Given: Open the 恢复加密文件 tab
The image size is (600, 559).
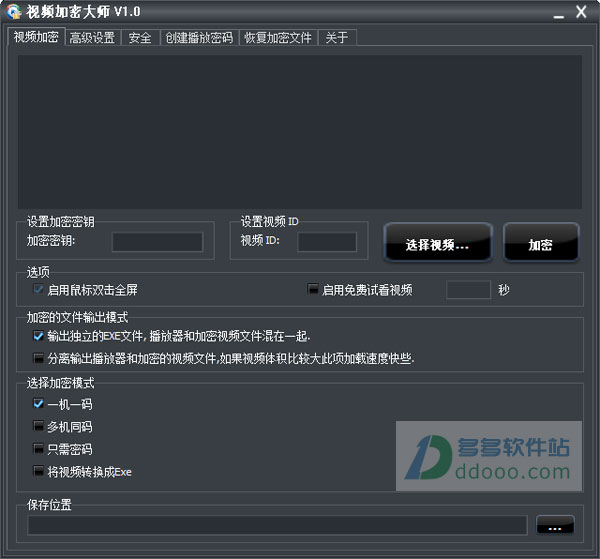Looking at the screenshot, I should point(278,37).
